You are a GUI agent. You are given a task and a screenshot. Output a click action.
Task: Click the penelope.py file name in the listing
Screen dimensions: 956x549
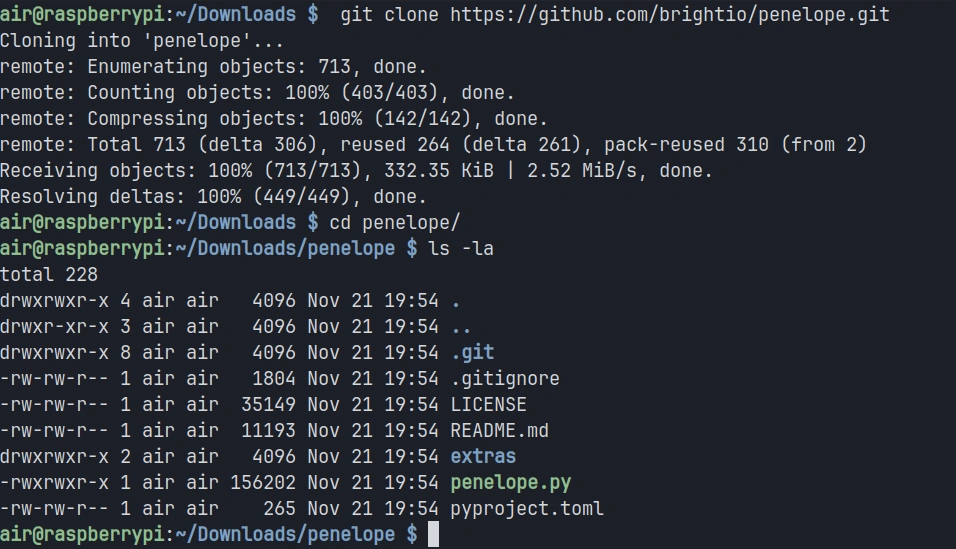click(x=510, y=482)
